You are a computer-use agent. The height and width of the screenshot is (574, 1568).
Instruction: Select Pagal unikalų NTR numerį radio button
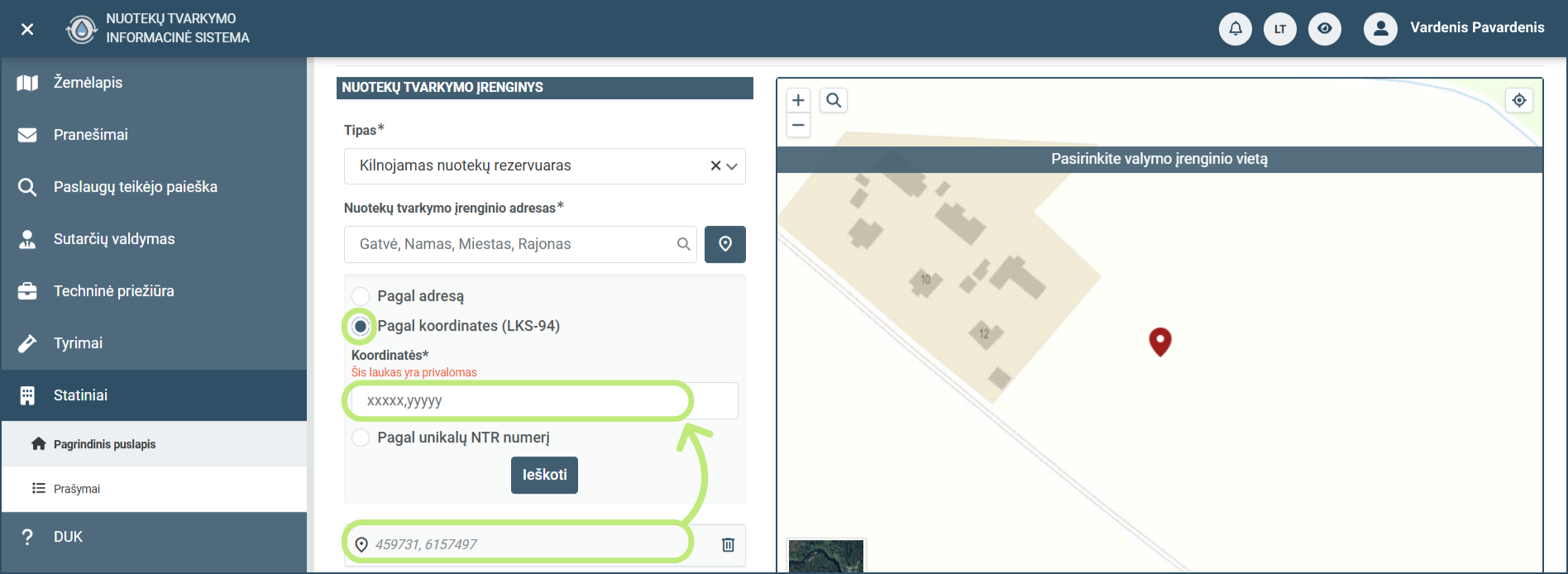(361, 438)
